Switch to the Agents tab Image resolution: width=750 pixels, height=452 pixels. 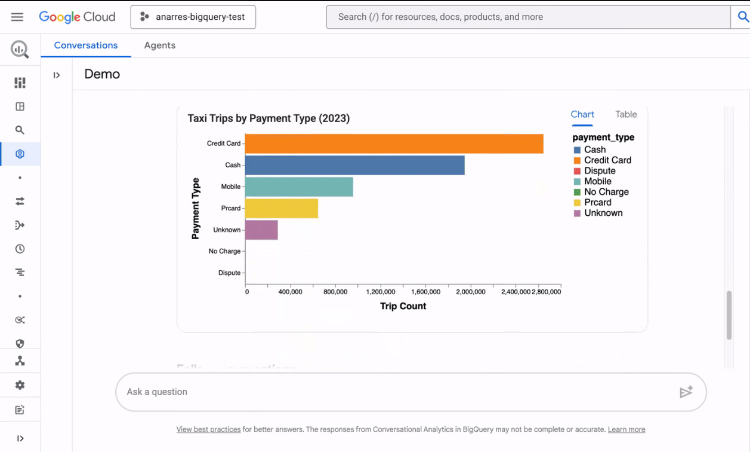[x=160, y=46]
